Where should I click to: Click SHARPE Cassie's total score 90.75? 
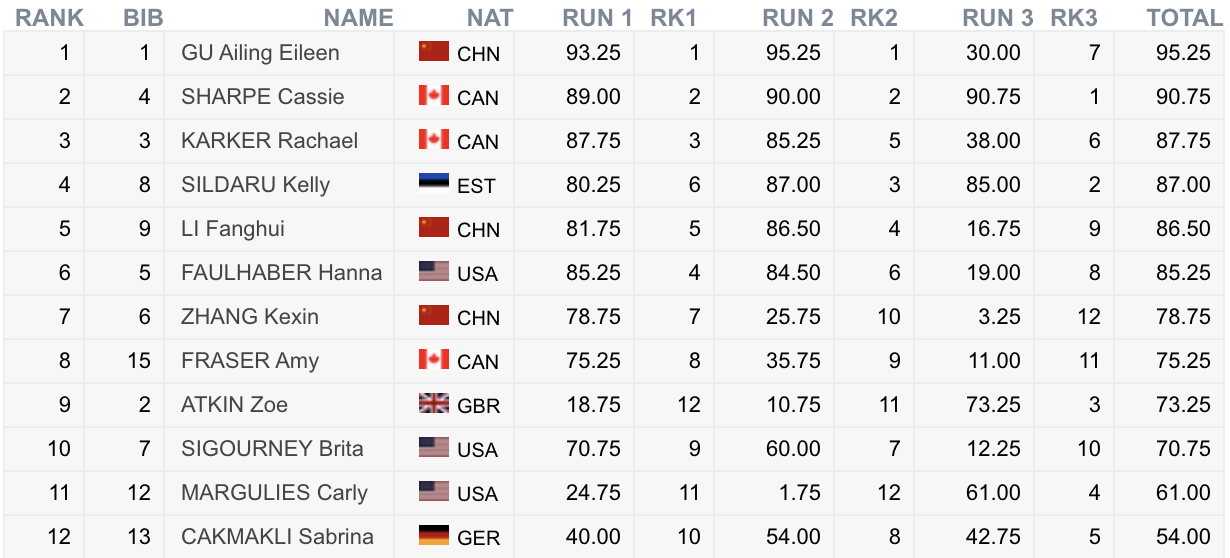(1183, 97)
